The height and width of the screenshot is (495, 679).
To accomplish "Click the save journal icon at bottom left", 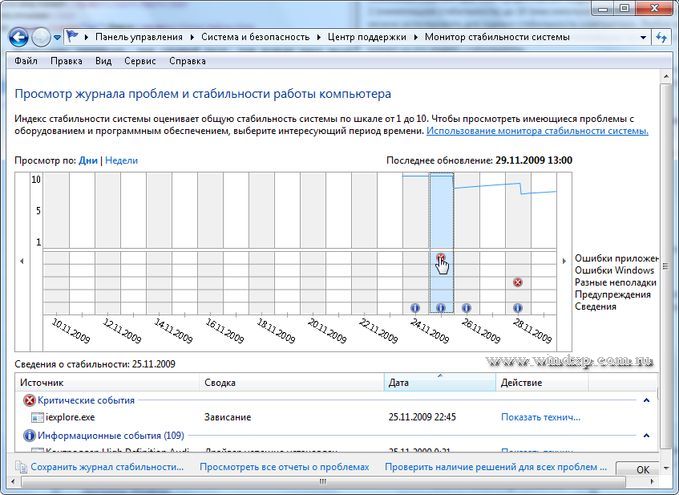I will point(21,467).
